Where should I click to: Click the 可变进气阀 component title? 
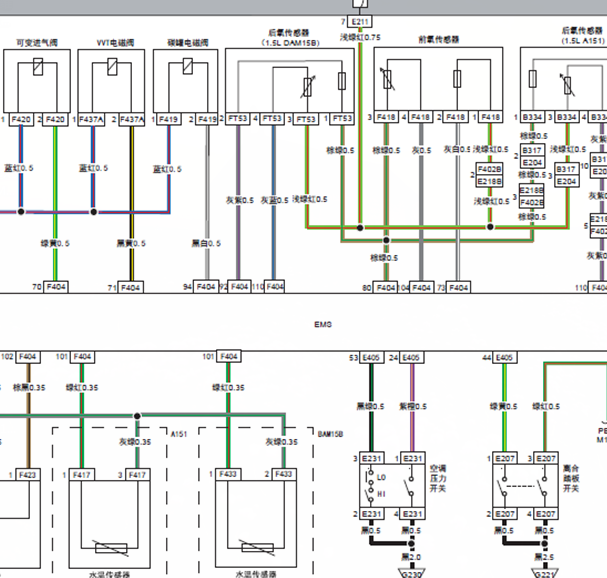(x=37, y=42)
